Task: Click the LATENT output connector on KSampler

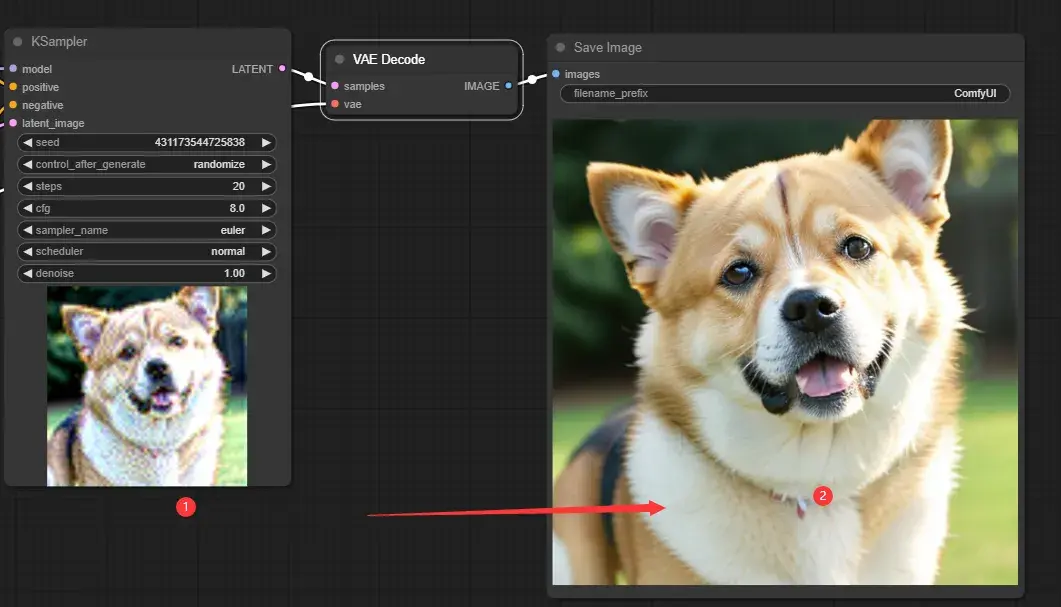Action: pos(283,69)
